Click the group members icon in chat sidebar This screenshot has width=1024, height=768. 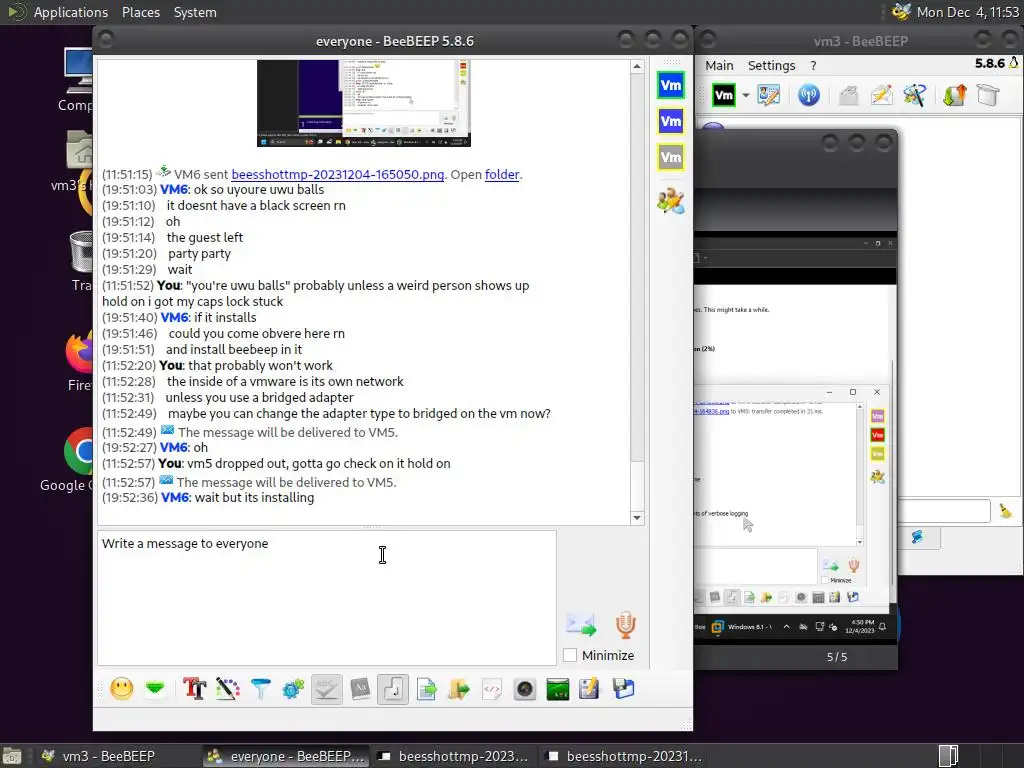(671, 201)
